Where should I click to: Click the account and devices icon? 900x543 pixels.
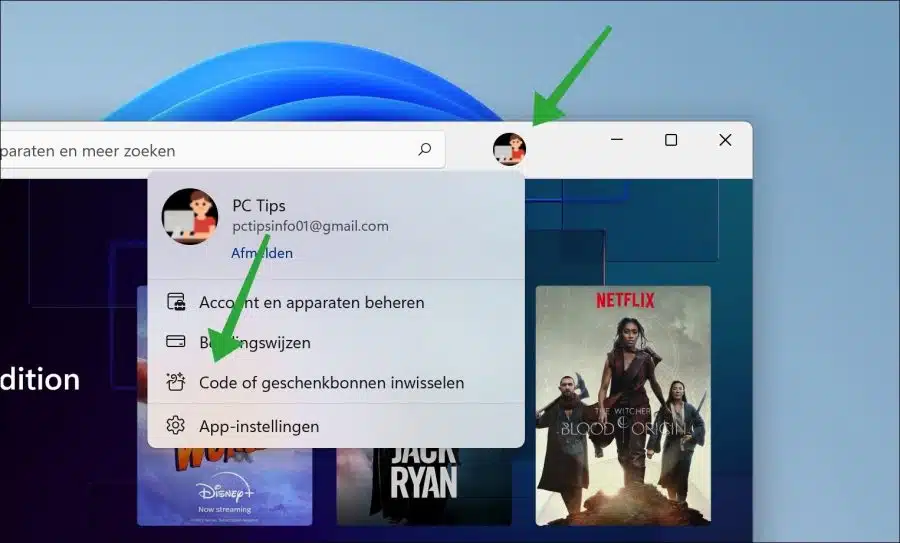176,301
